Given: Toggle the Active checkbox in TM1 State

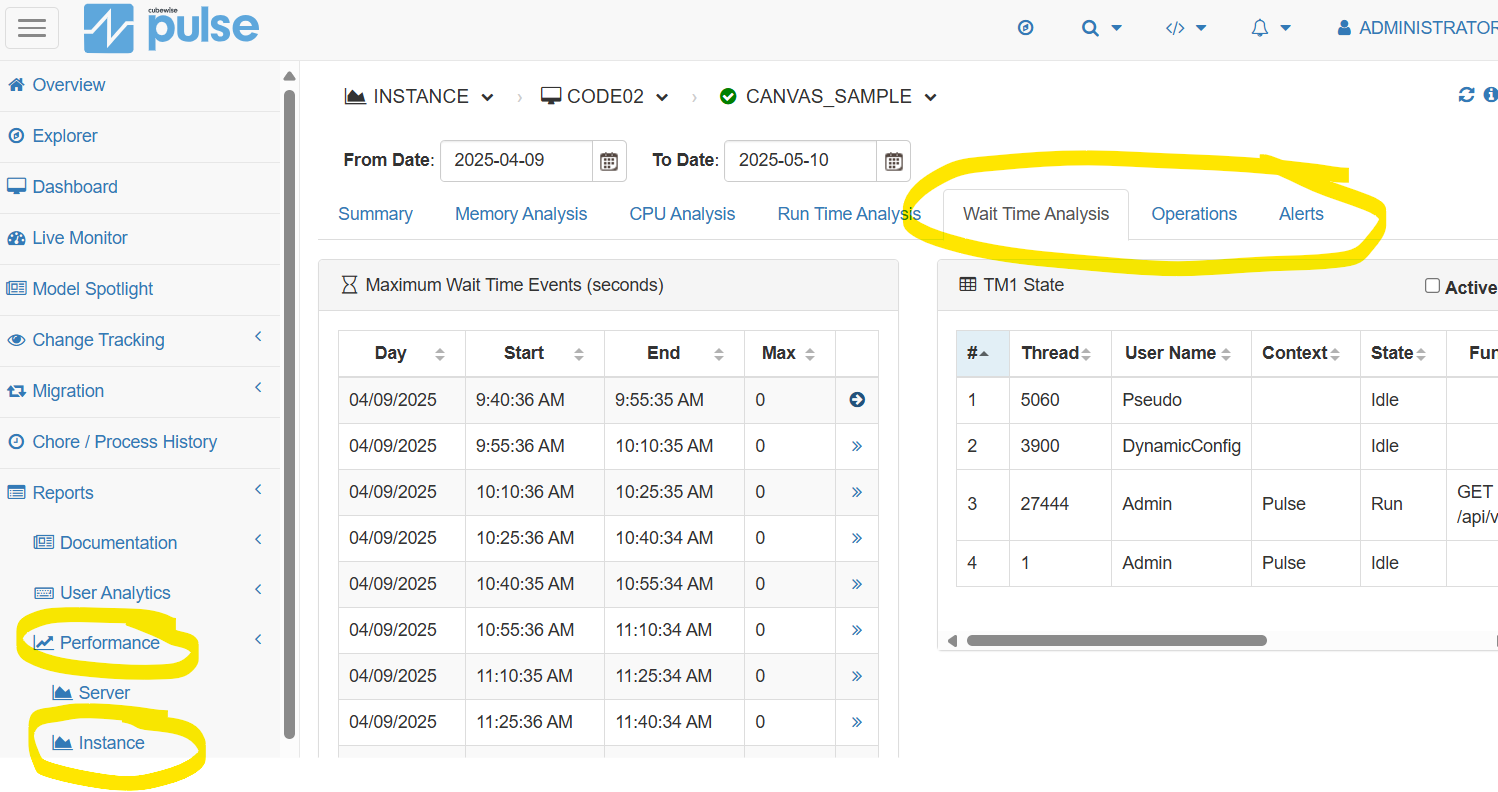Looking at the screenshot, I should [x=1432, y=286].
